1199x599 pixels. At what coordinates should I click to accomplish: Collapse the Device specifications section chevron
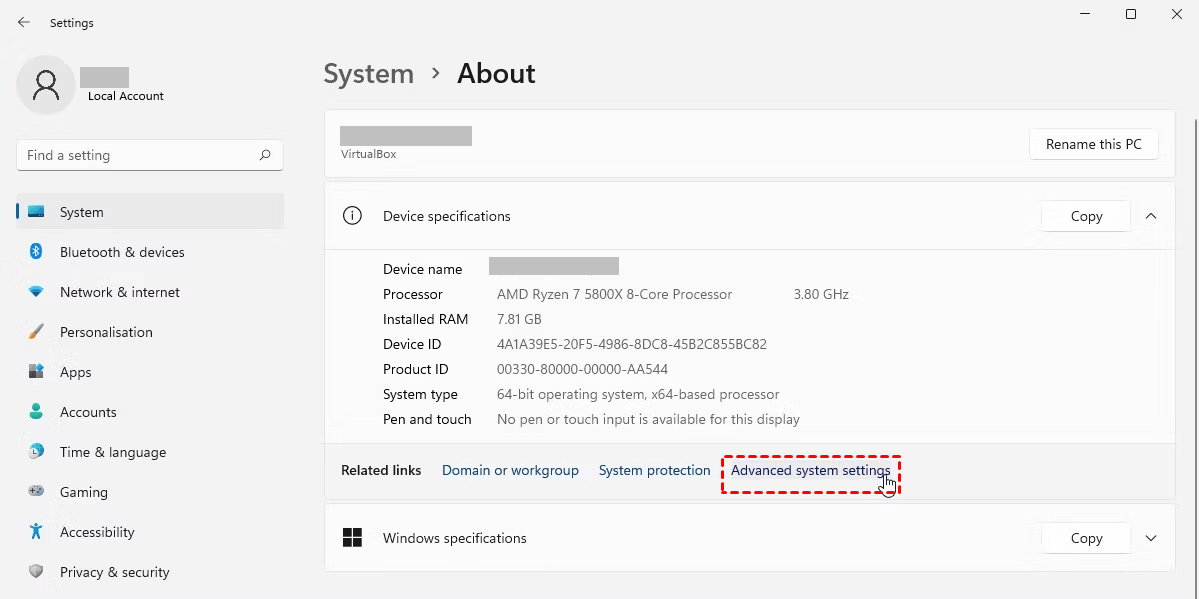coord(1151,216)
